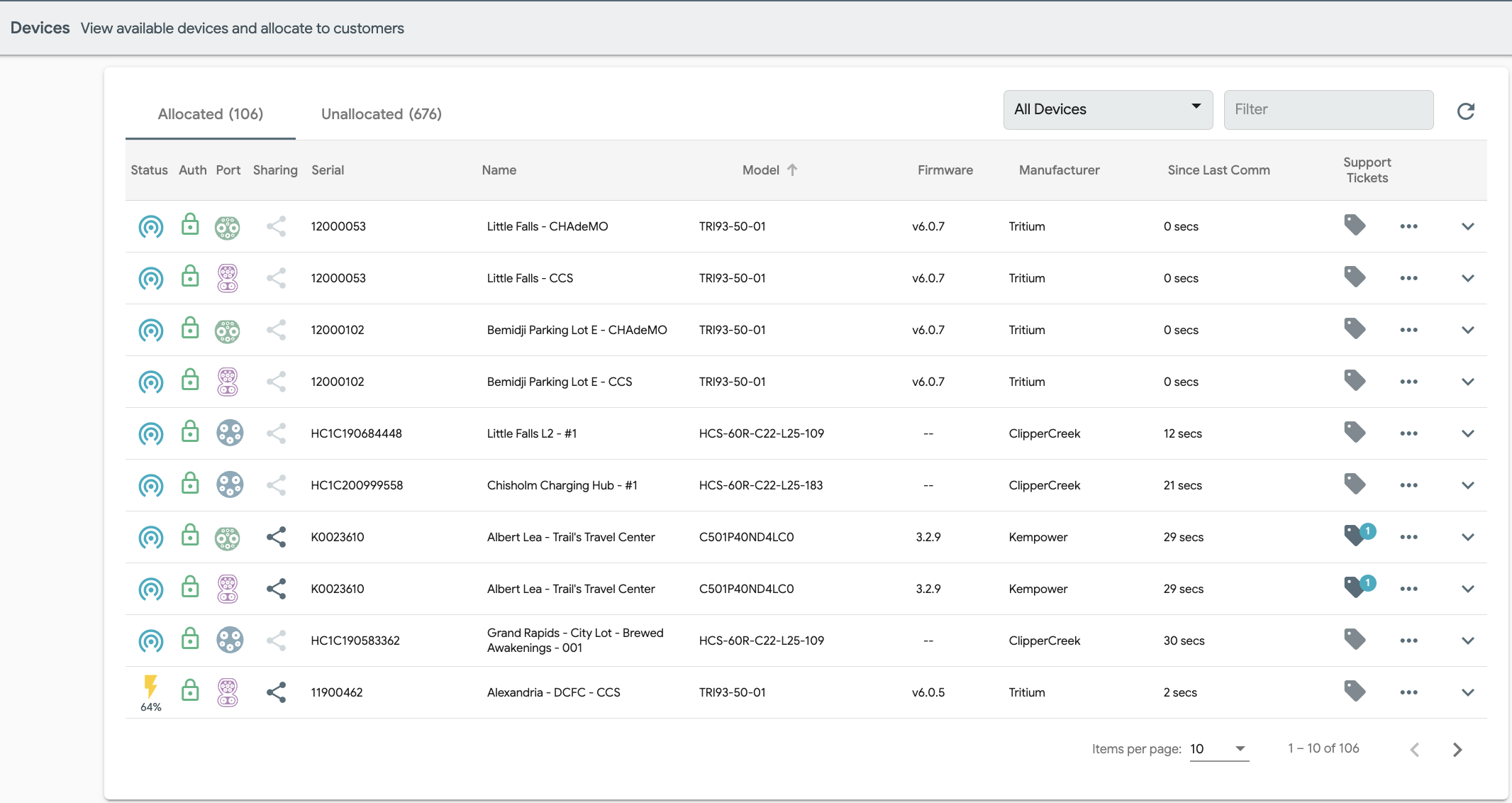
Task: Expand the Little Falls L2 - #1 row
Action: (1468, 433)
